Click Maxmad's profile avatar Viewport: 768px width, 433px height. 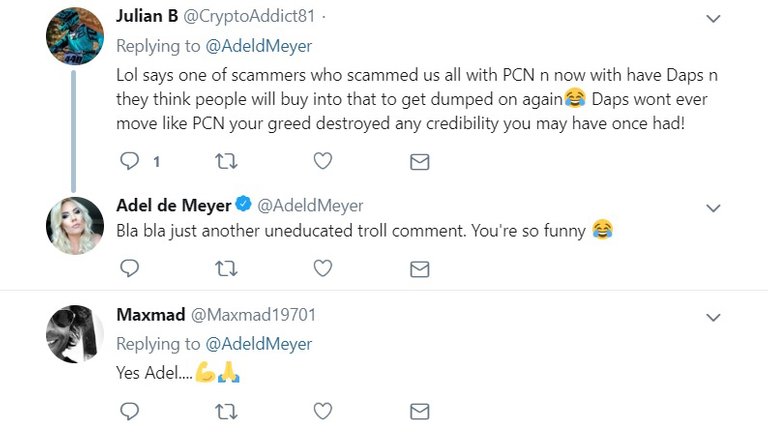[x=76, y=334]
